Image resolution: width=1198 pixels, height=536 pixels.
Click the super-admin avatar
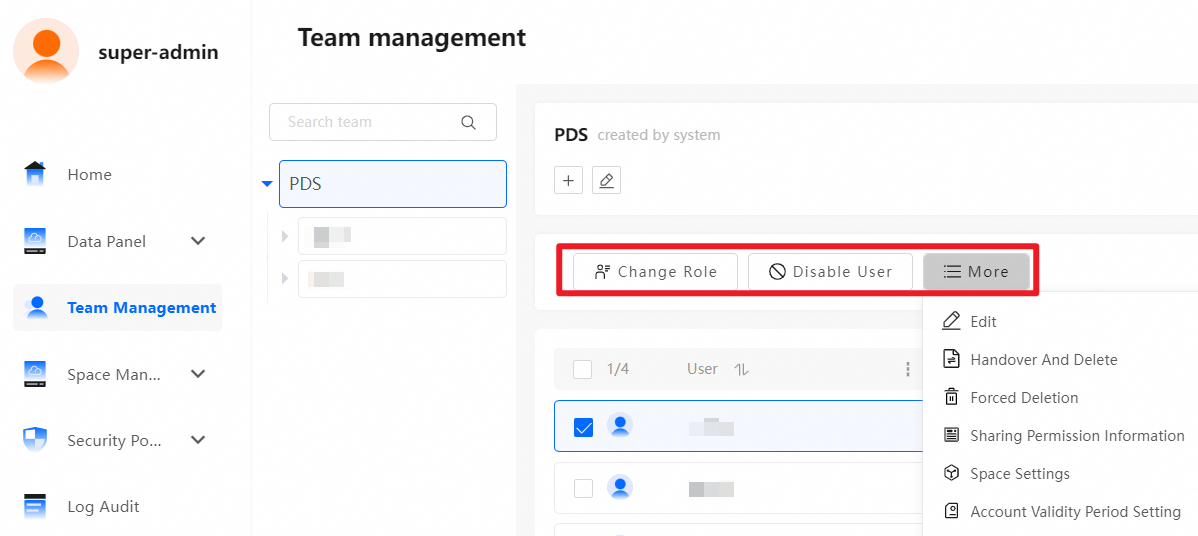click(x=46, y=50)
